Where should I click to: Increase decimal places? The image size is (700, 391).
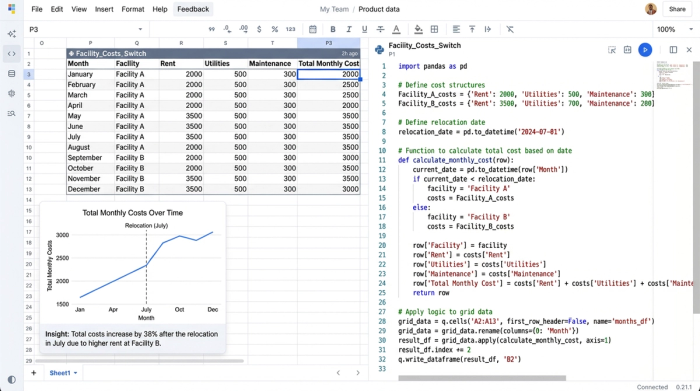[x=243, y=29]
